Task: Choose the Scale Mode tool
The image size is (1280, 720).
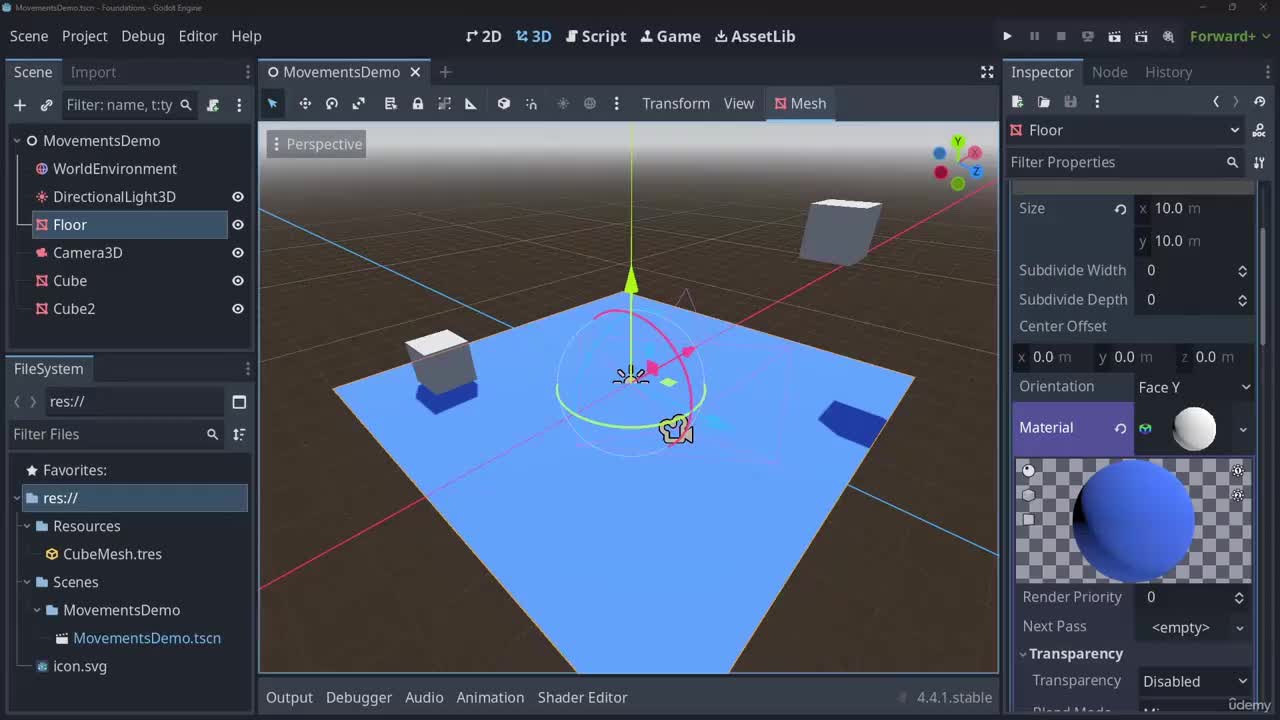Action: click(359, 103)
